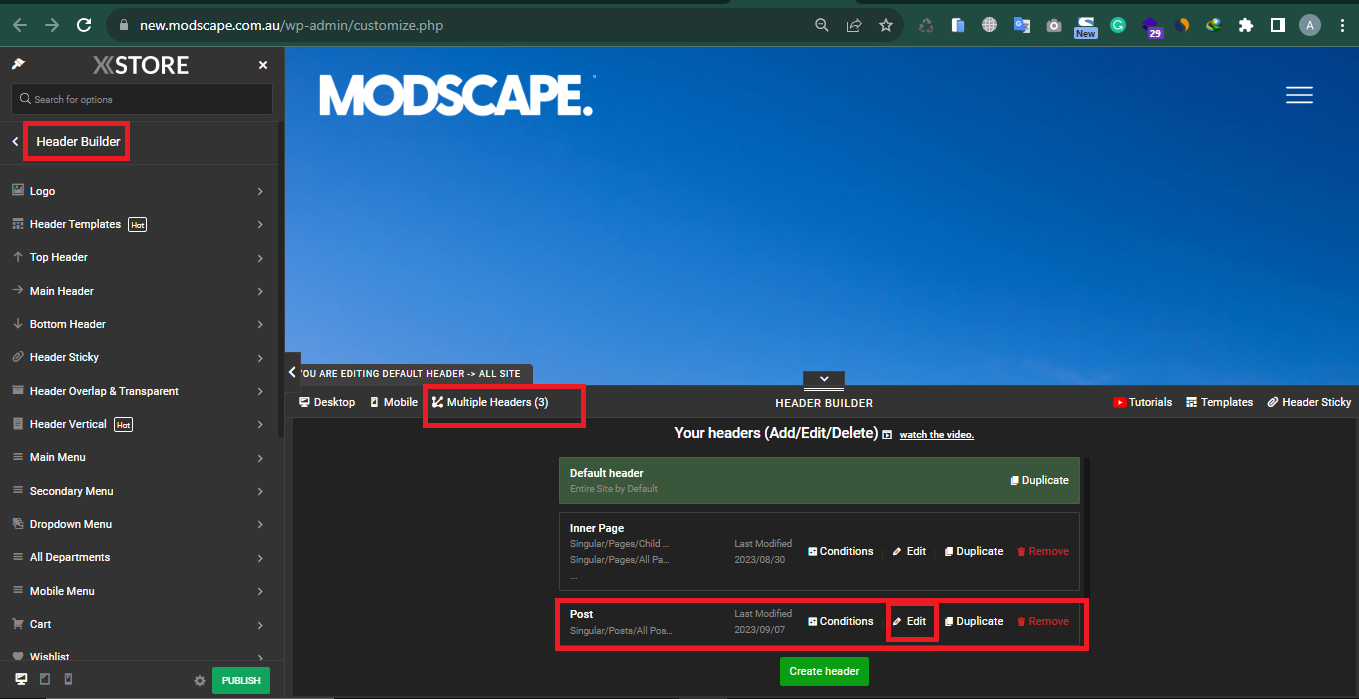Switch to tablet preview icon in footer
The height and width of the screenshot is (699, 1359).
click(x=45, y=680)
